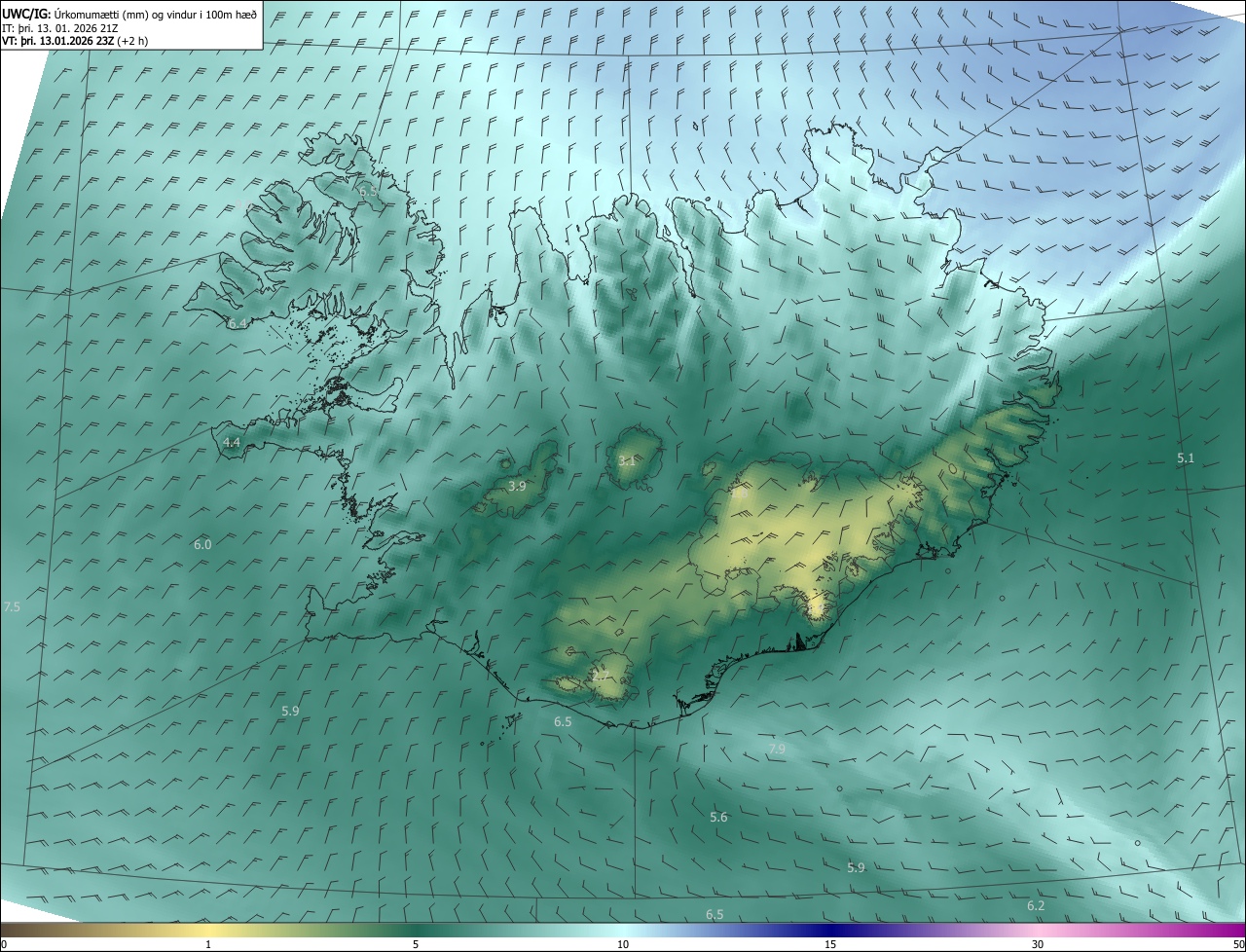Click the 1 tick on the color scale
1246x952 pixels.
coord(208,945)
